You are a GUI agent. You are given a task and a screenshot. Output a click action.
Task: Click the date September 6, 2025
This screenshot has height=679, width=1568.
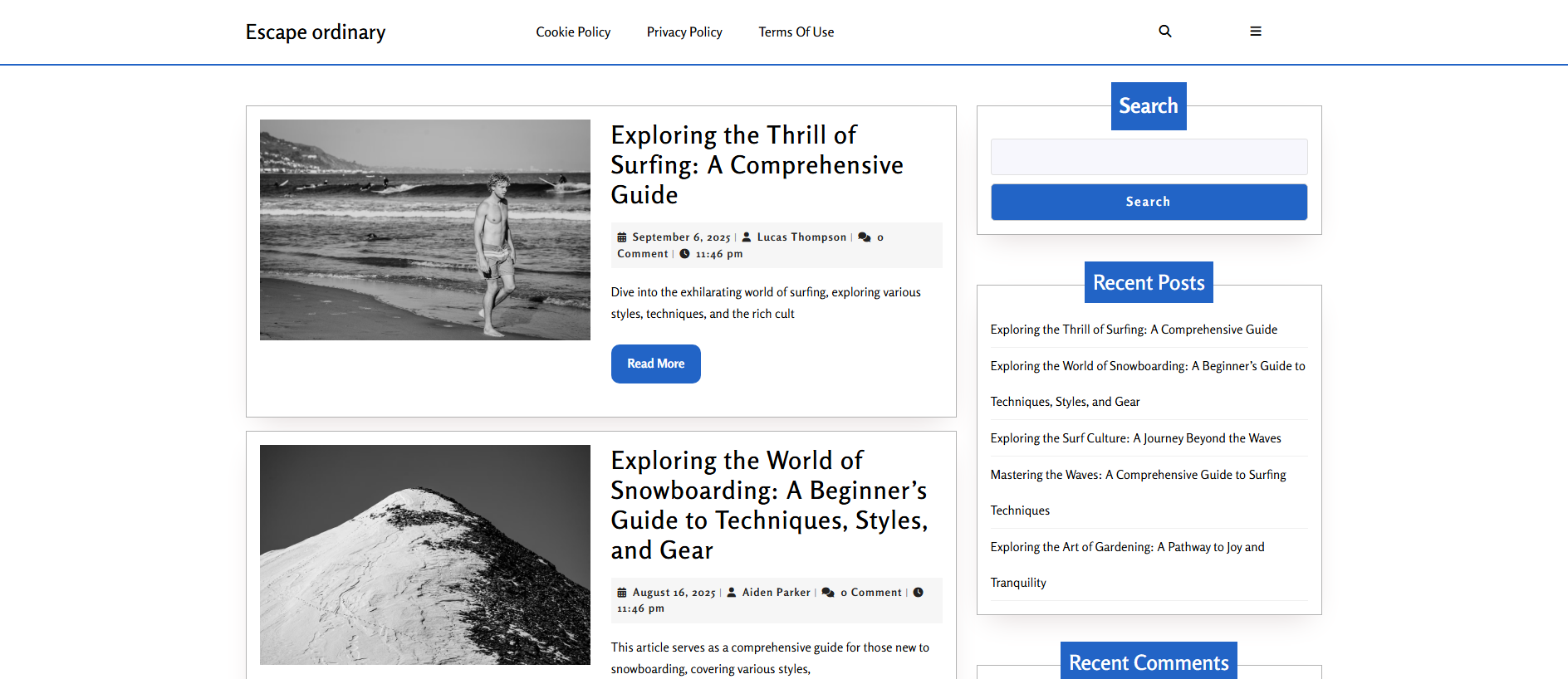[681, 237]
